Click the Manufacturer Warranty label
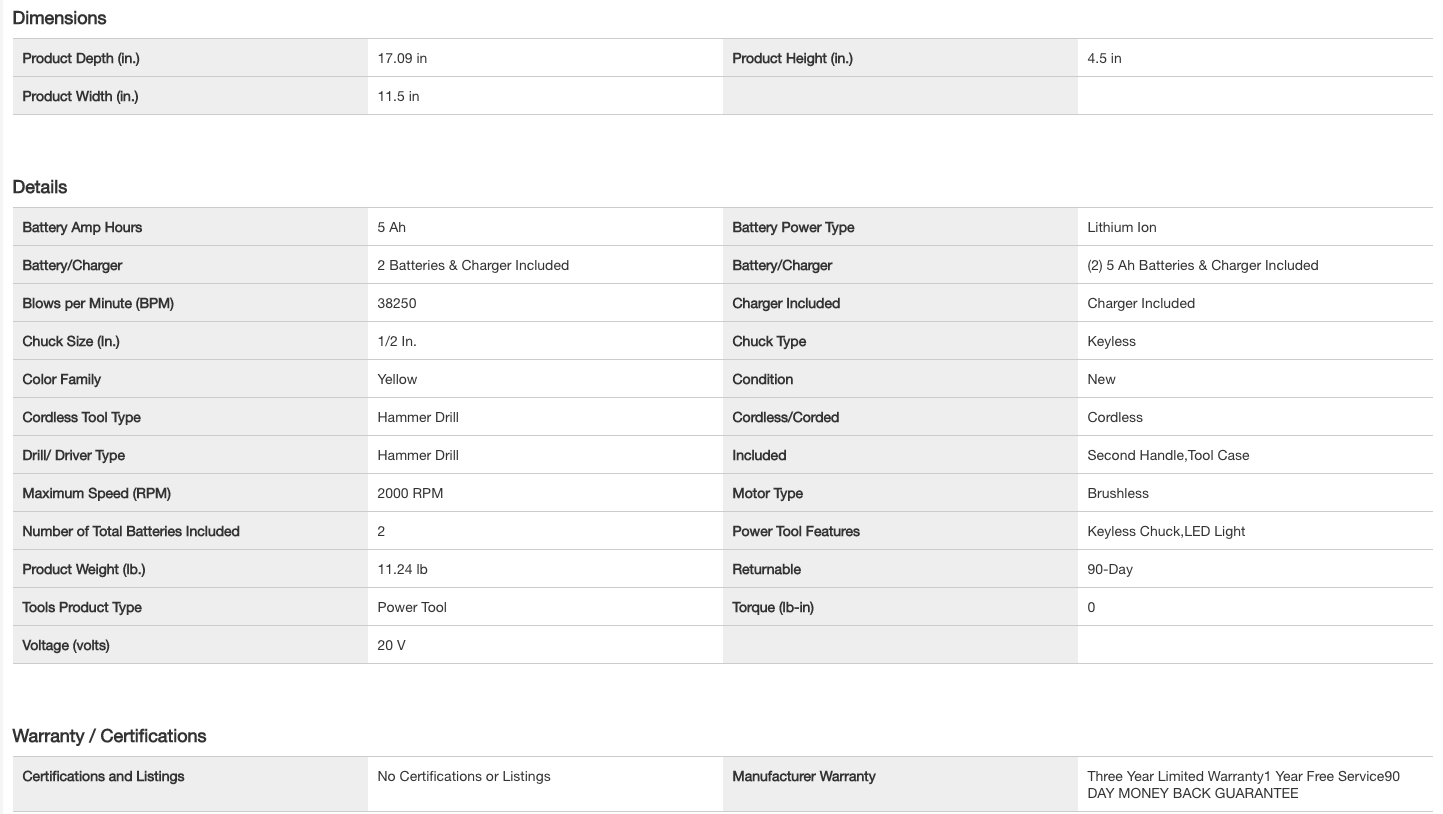Image resolution: width=1443 pixels, height=814 pixels. coord(804,776)
